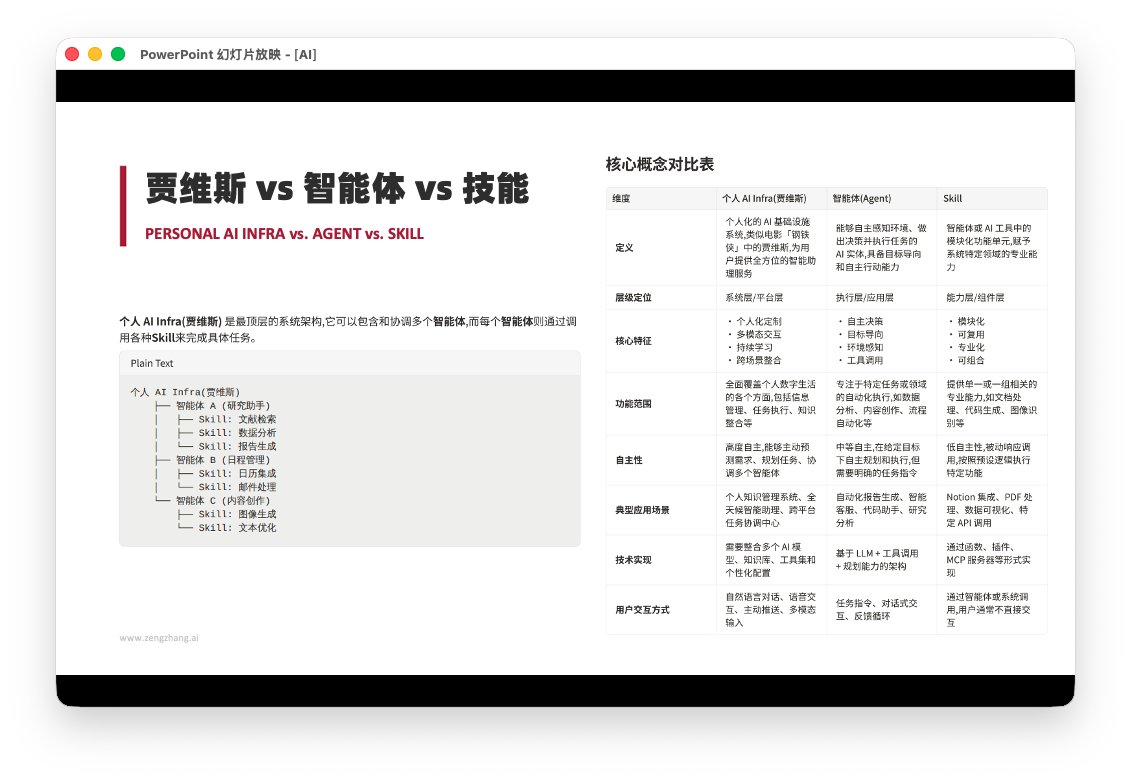This screenshot has height=781, width=1131.
Task: Click the "跨场景整合" bullet item
Action: click(x=758, y=360)
